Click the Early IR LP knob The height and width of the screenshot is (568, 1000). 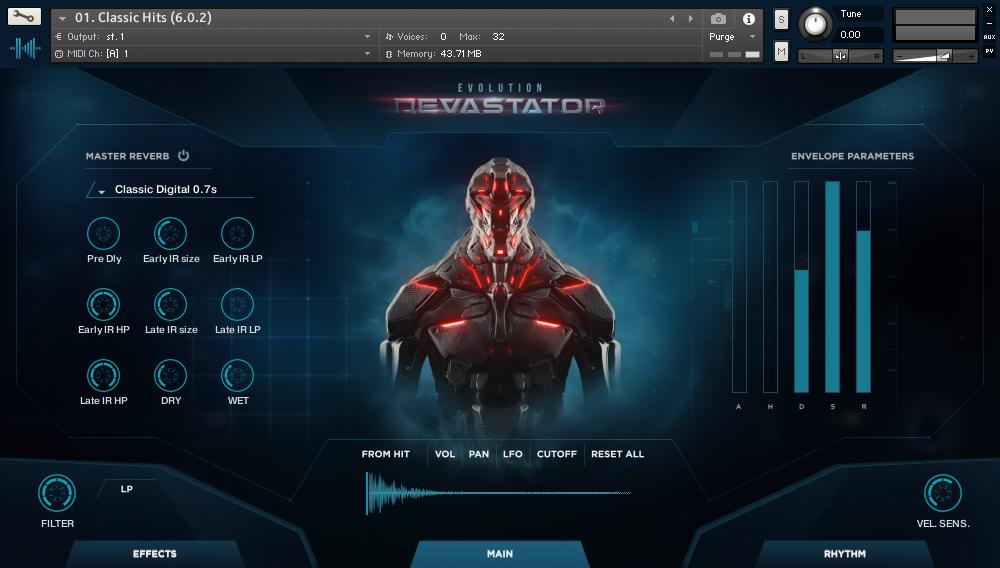237,233
